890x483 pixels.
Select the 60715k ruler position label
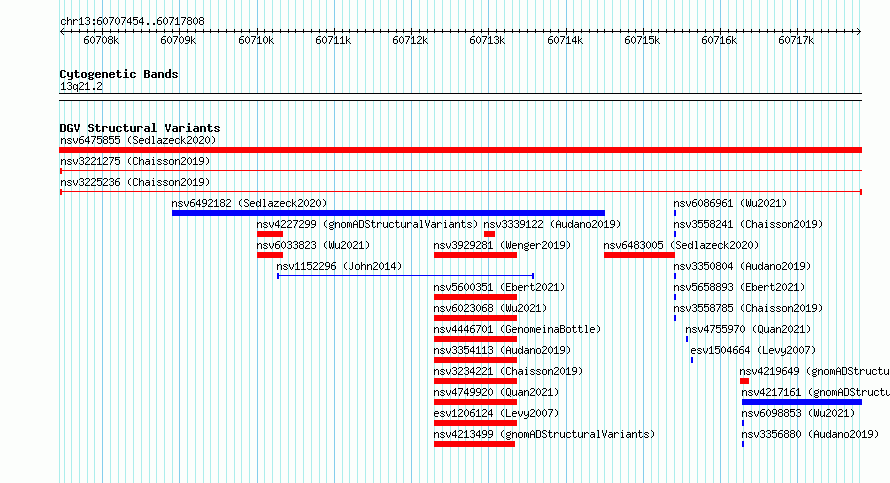point(642,40)
